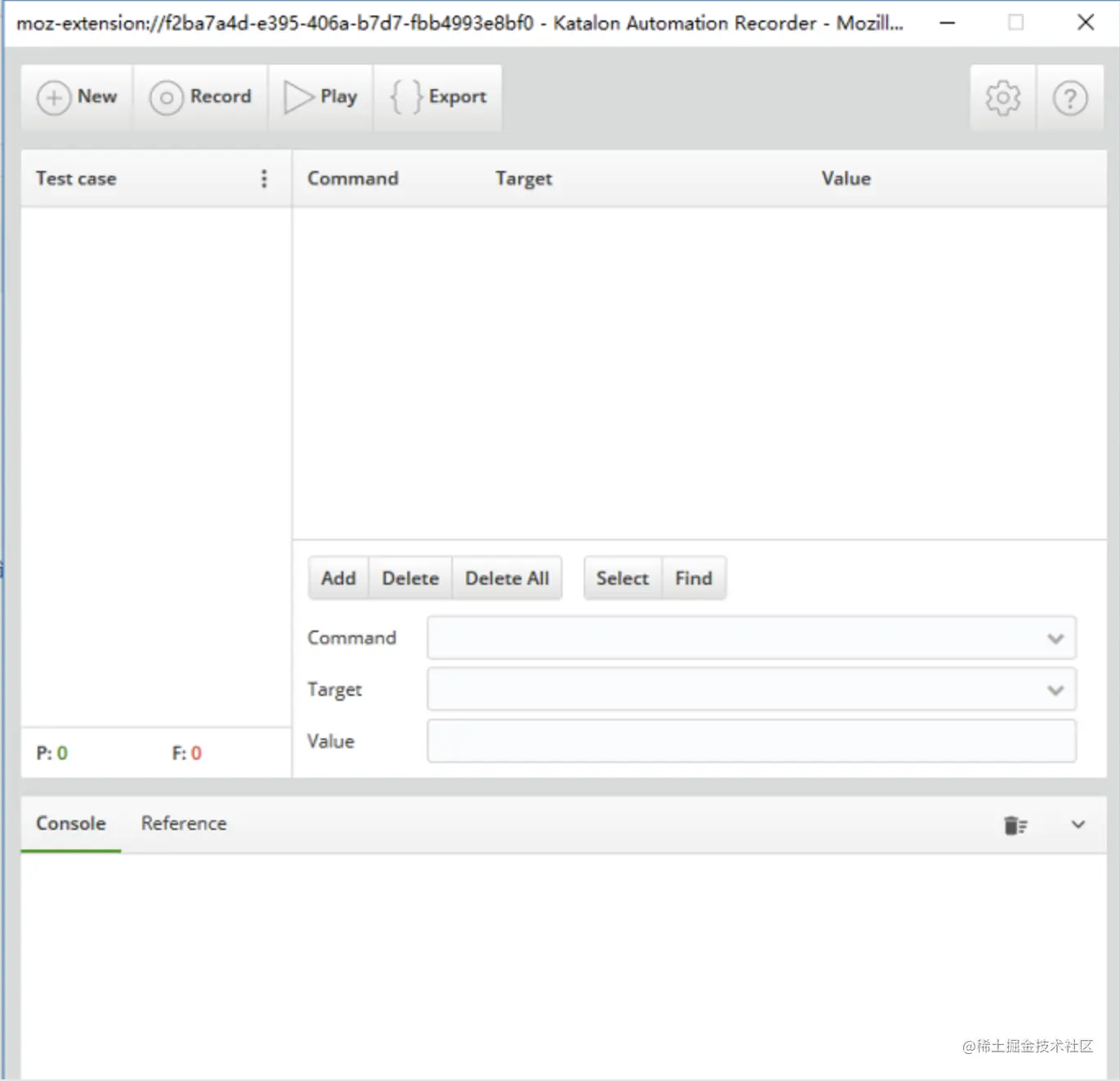Viewport: 1120px width, 1081px height.
Task: Open the Export script option
Action: pyautogui.click(x=438, y=97)
